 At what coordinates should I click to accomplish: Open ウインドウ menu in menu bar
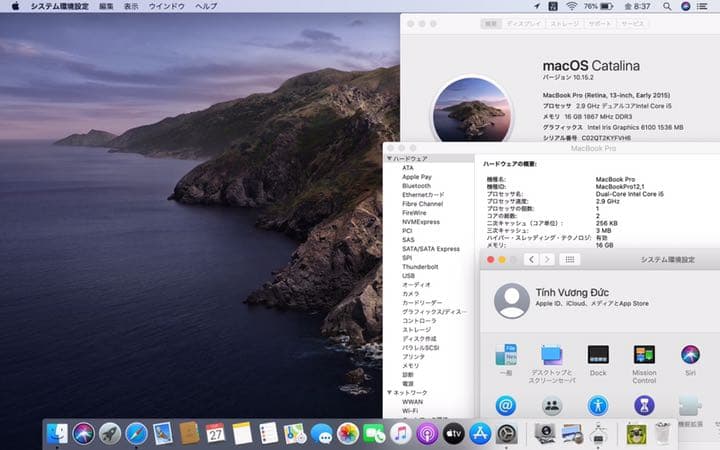click(x=167, y=6)
